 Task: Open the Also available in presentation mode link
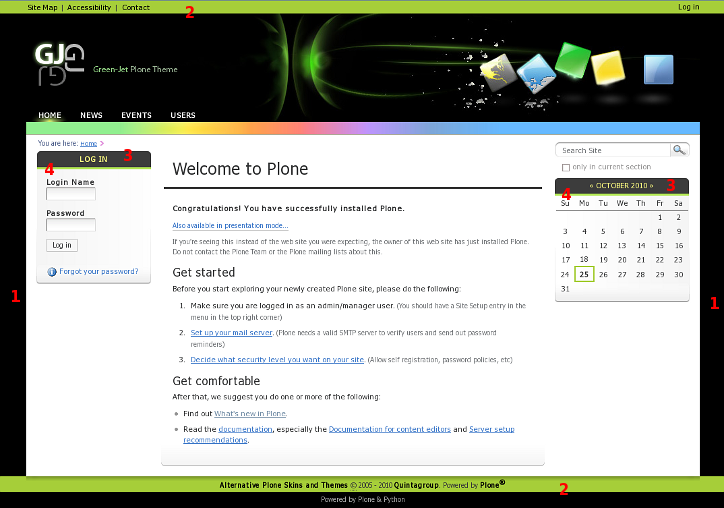pyautogui.click(x=230, y=225)
